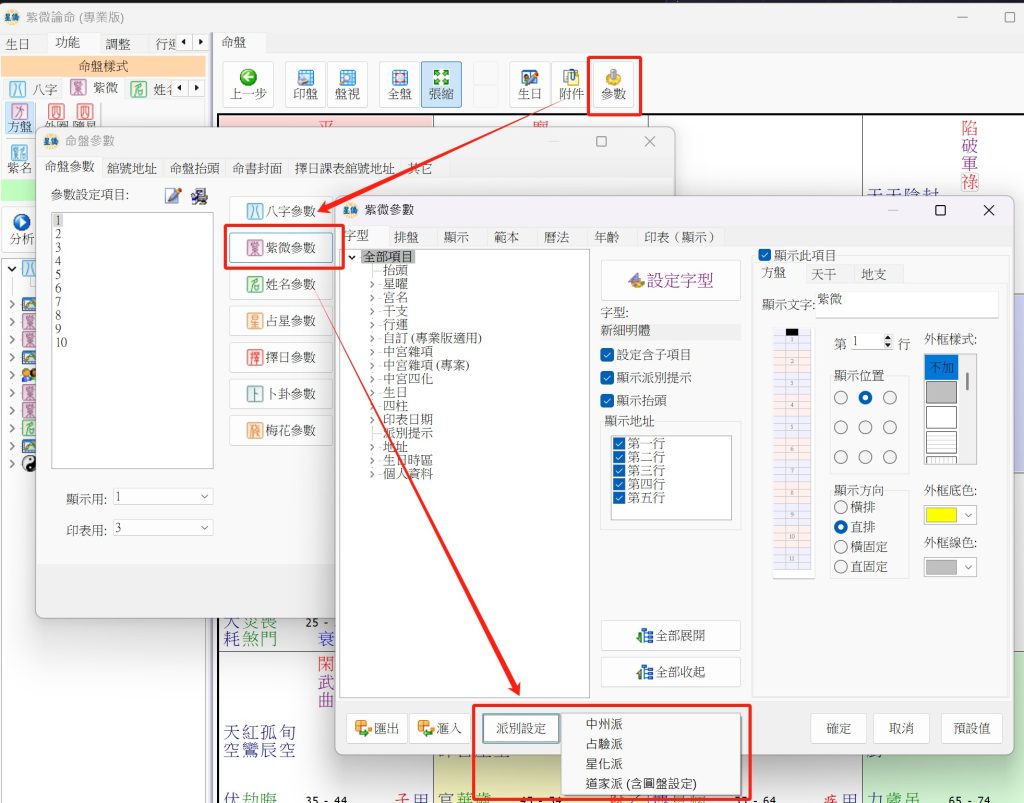Expand the 星曜 tree node
Screen dimensions: 1024x803
(x=372, y=284)
